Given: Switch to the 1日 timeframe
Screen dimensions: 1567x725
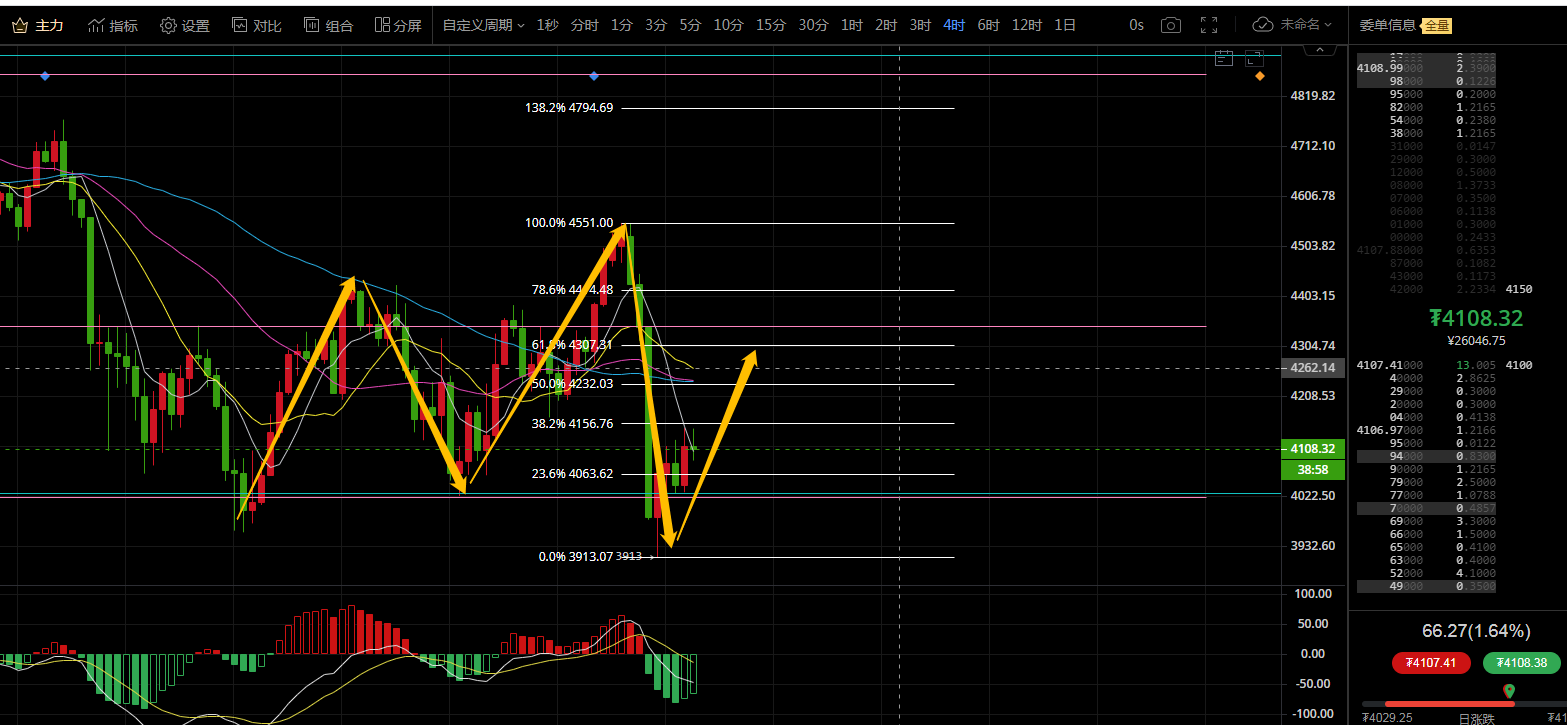Looking at the screenshot, I should [x=1065, y=25].
